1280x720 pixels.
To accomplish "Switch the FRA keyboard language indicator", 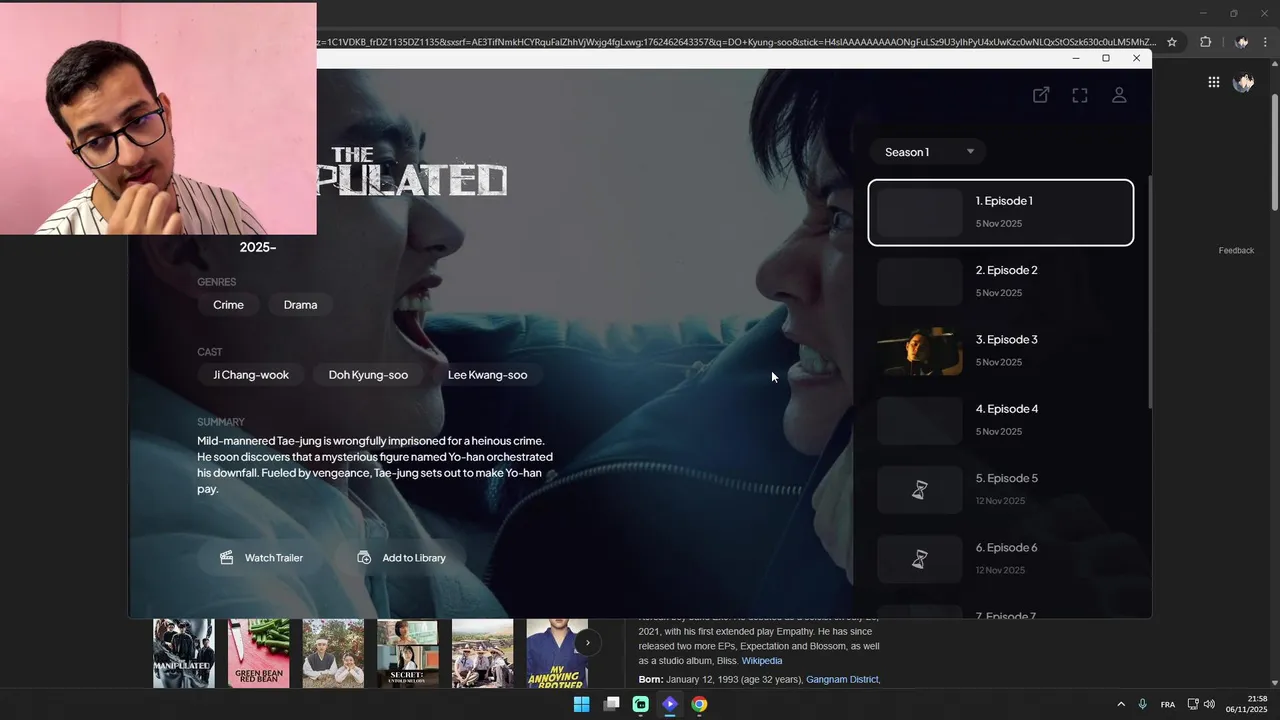I will [1168, 705].
